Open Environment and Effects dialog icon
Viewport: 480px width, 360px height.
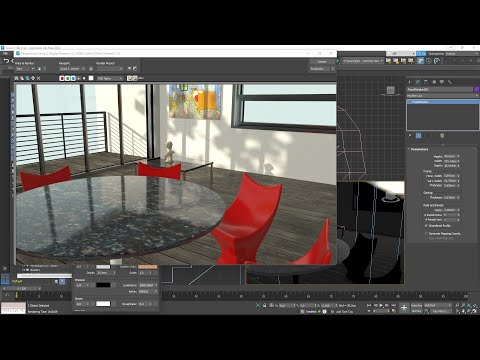click(135, 69)
